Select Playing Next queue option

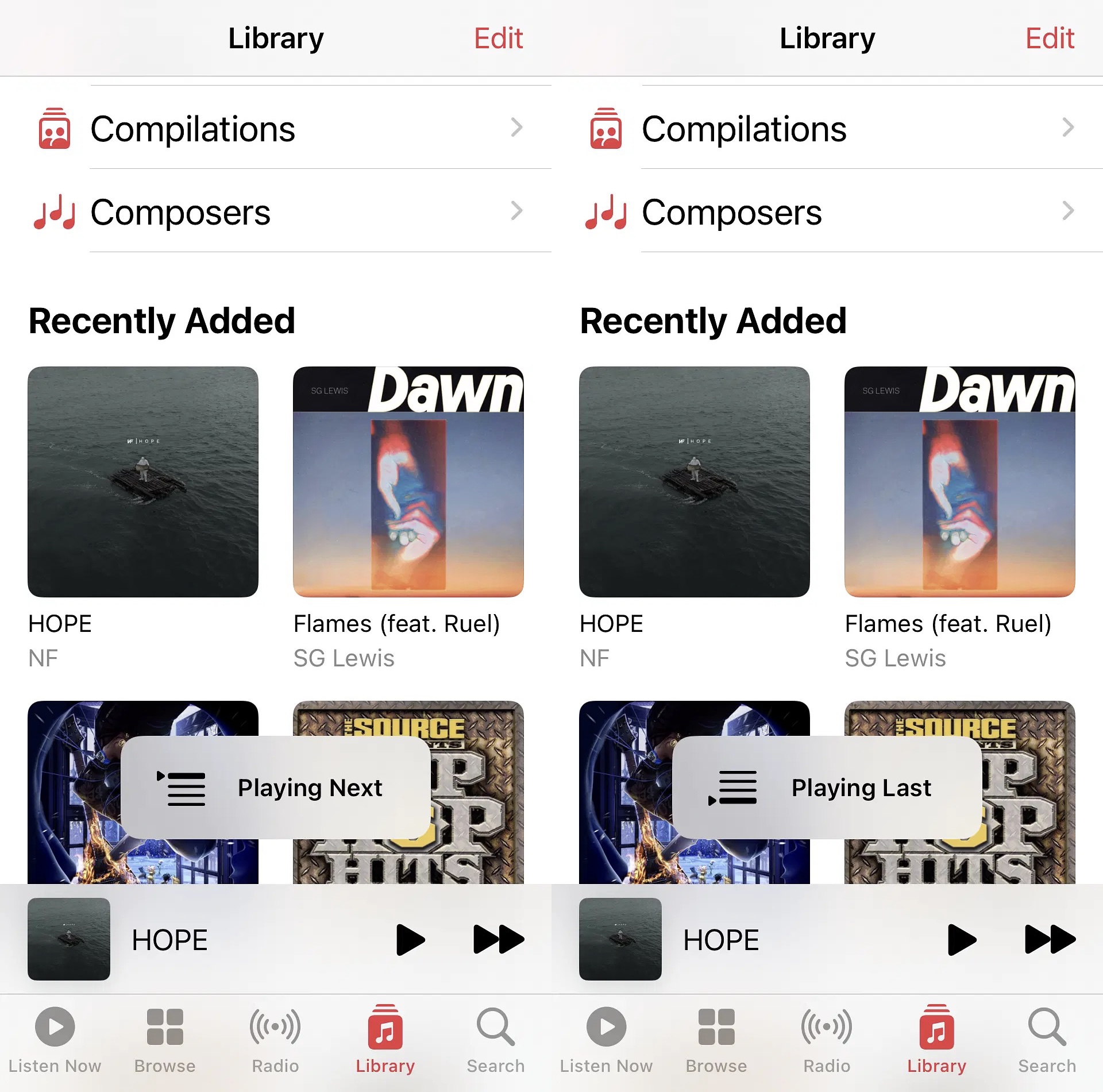tap(276, 787)
